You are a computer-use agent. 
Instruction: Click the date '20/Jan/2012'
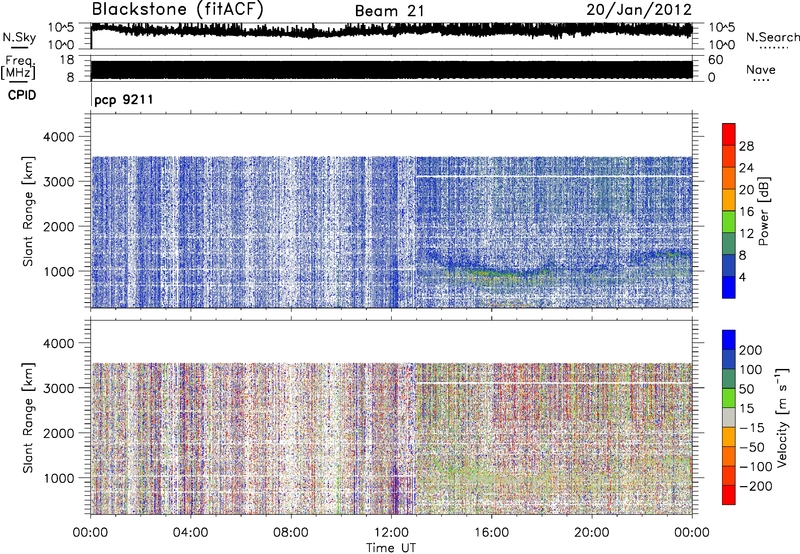pyautogui.click(x=639, y=10)
